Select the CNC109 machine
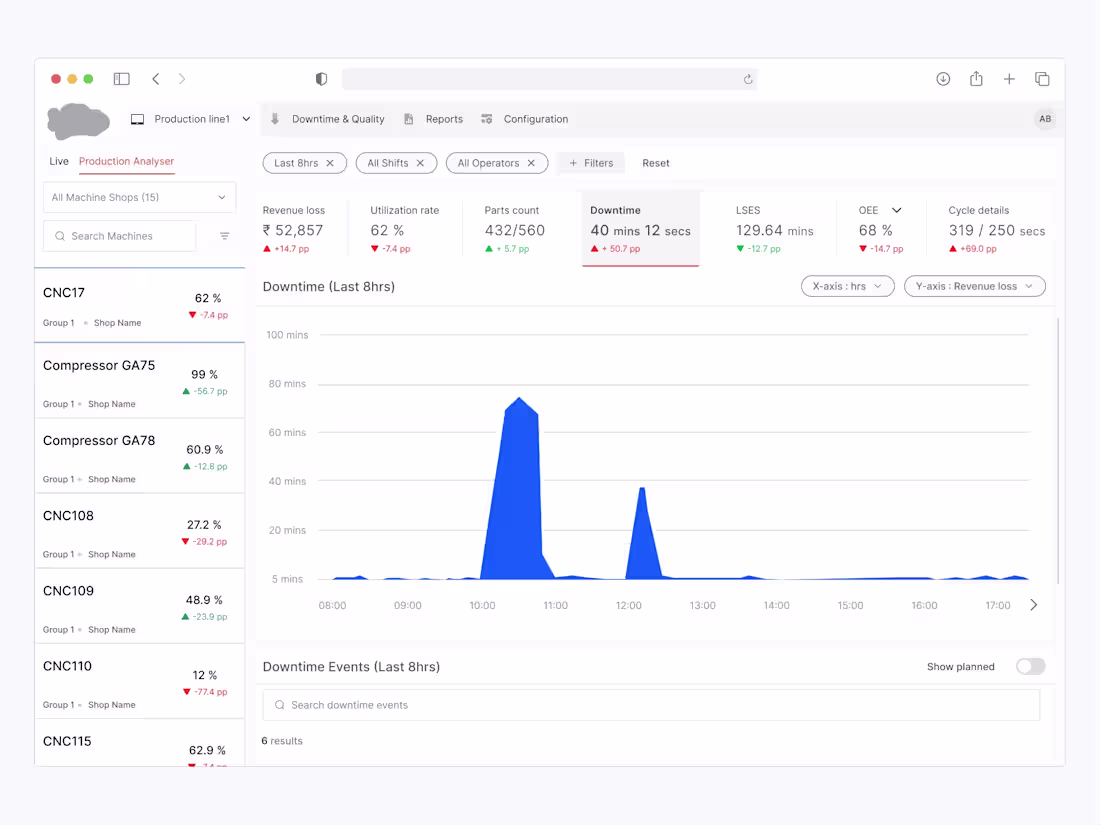 (x=140, y=606)
